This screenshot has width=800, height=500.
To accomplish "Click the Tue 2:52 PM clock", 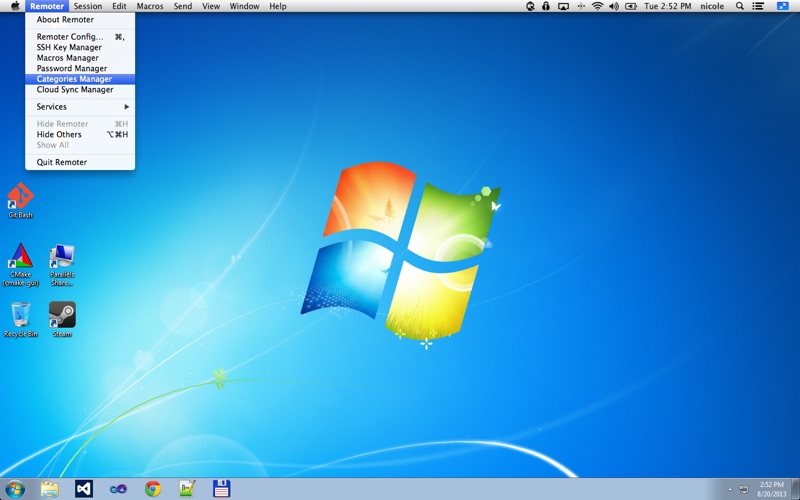I will point(667,6).
